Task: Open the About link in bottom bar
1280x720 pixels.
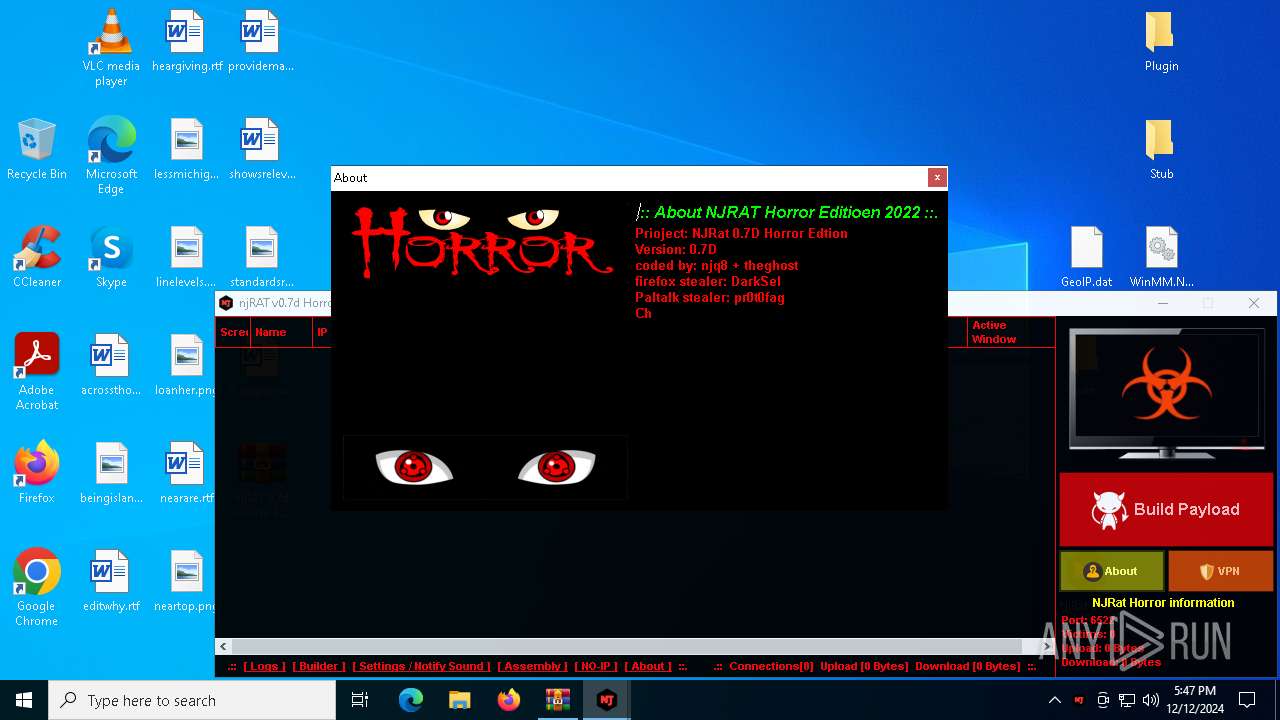Action: point(648,666)
